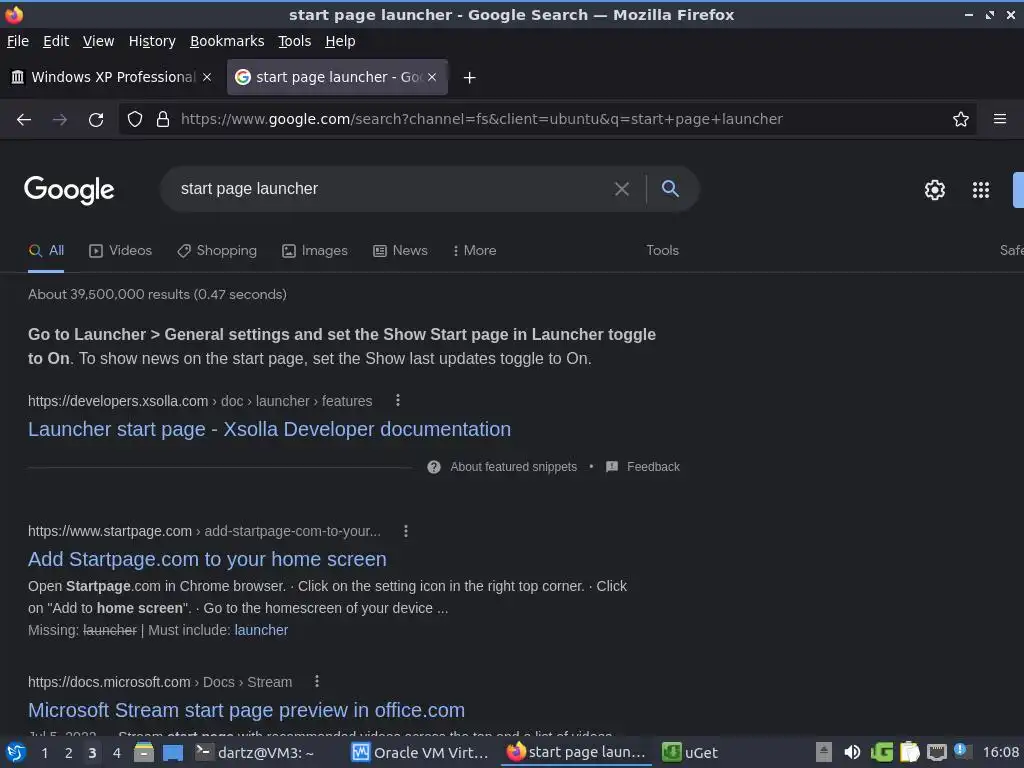This screenshot has width=1024, height=768.
Task: Open options dots for the startpage.com result
Action: tap(406, 531)
